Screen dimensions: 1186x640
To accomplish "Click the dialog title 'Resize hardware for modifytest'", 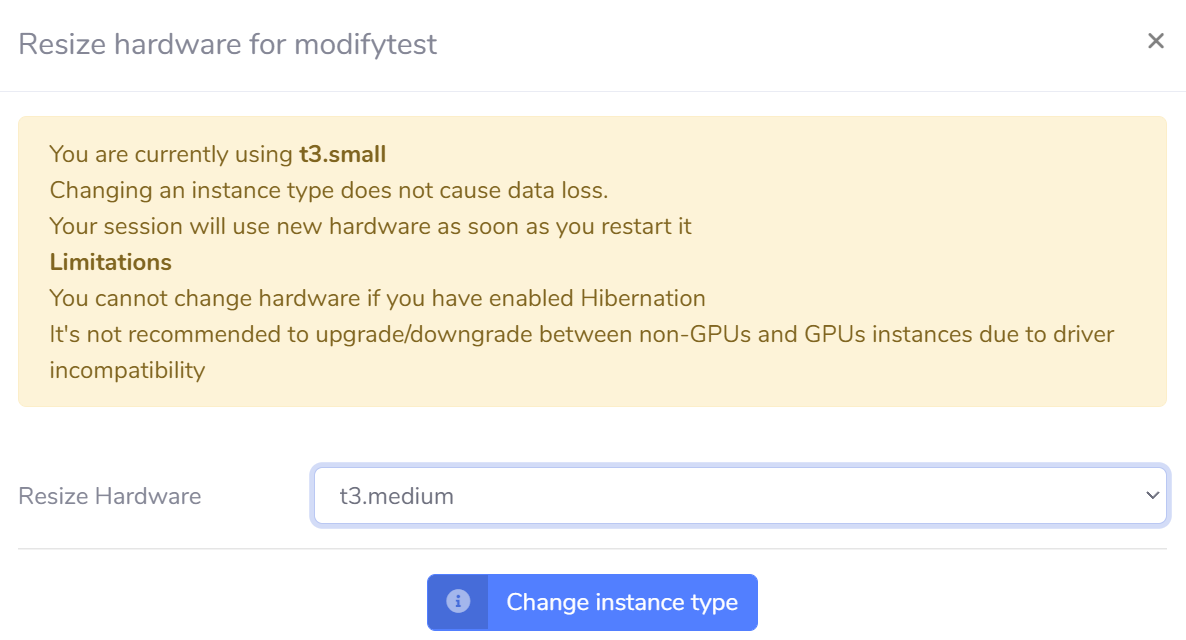I will (229, 44).
